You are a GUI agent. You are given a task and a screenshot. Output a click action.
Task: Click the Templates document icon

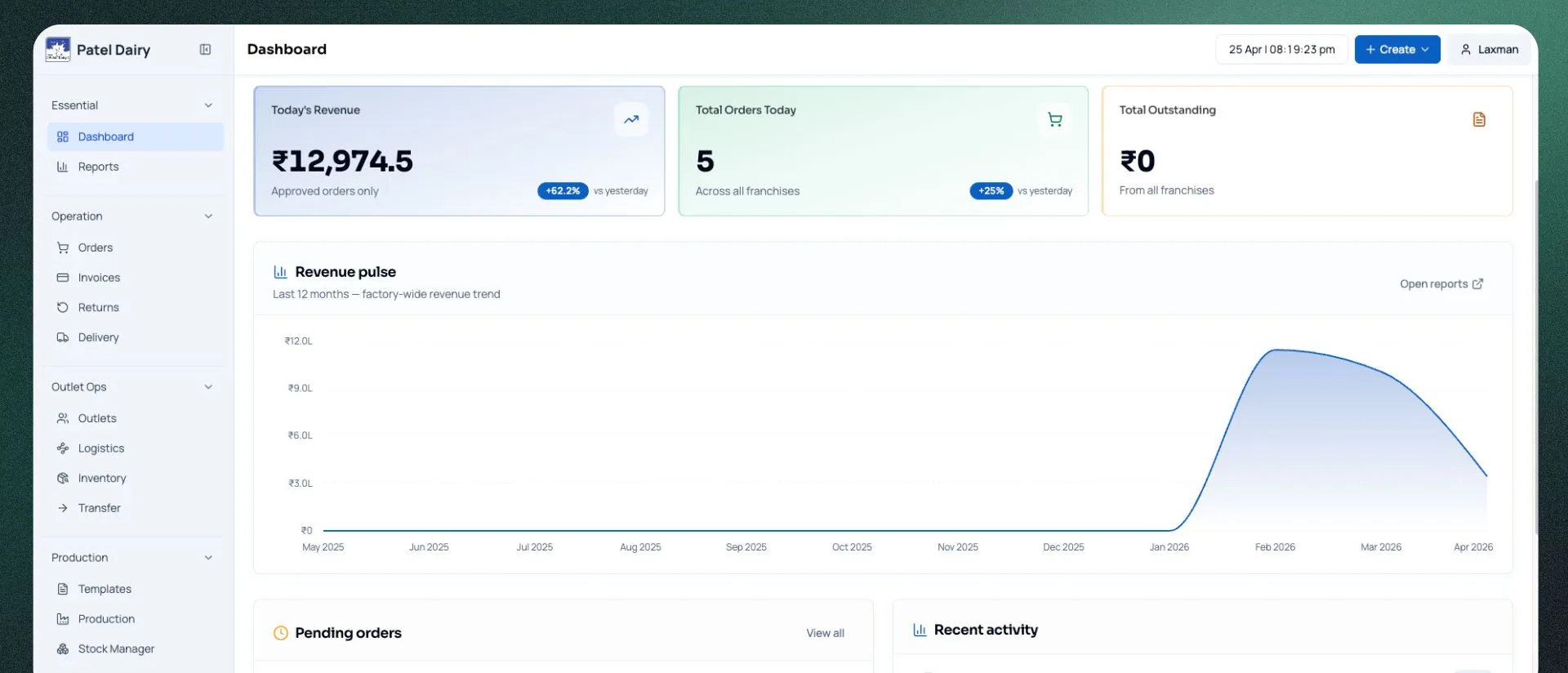(x=63, y=589)
